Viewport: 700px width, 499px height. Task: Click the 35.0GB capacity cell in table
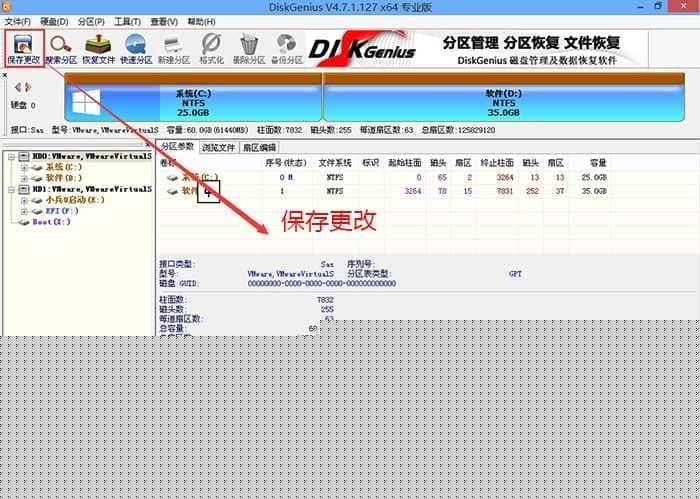(594, 191)
